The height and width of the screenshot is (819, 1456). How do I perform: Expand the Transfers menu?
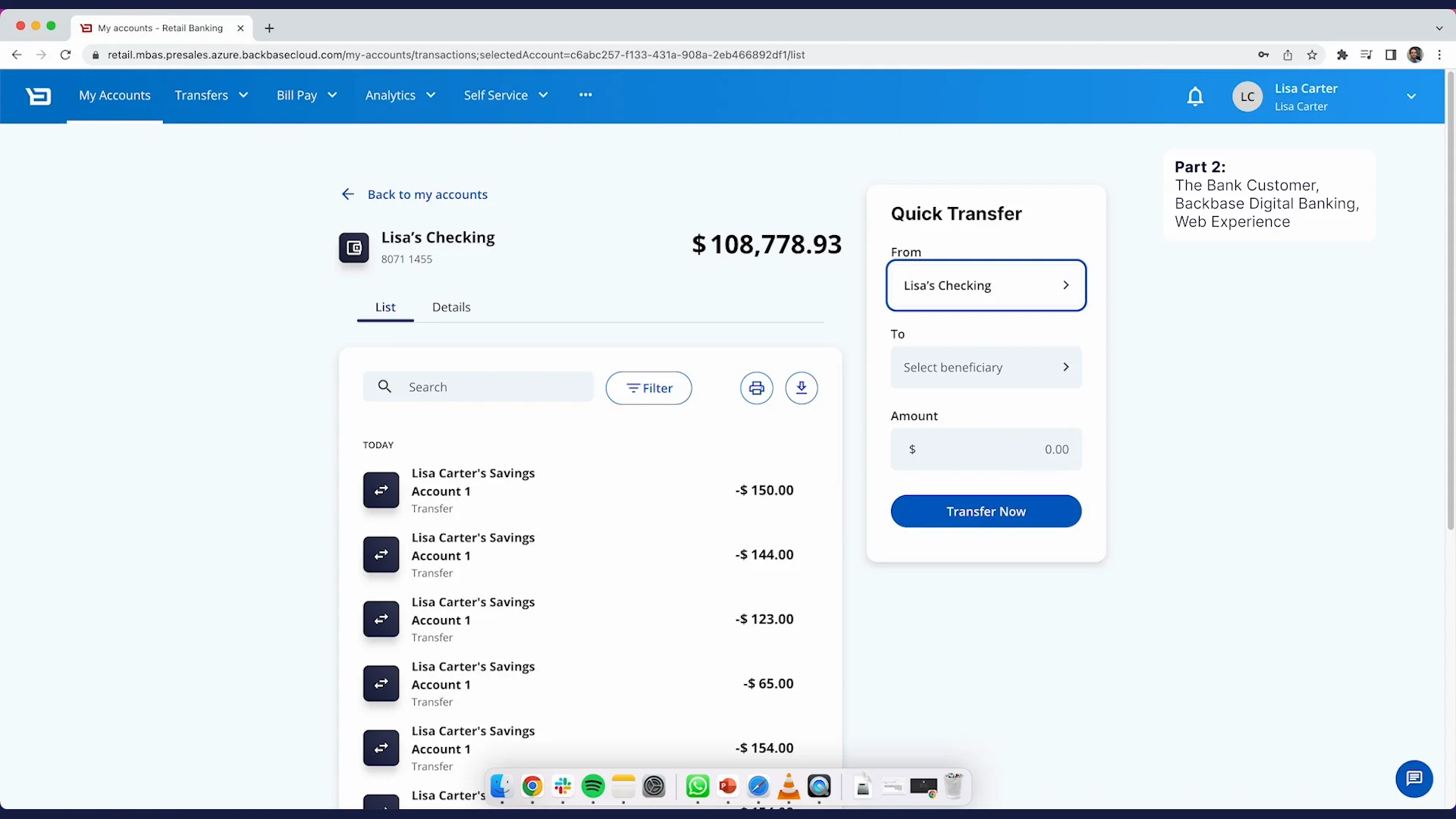click(212, 96)
